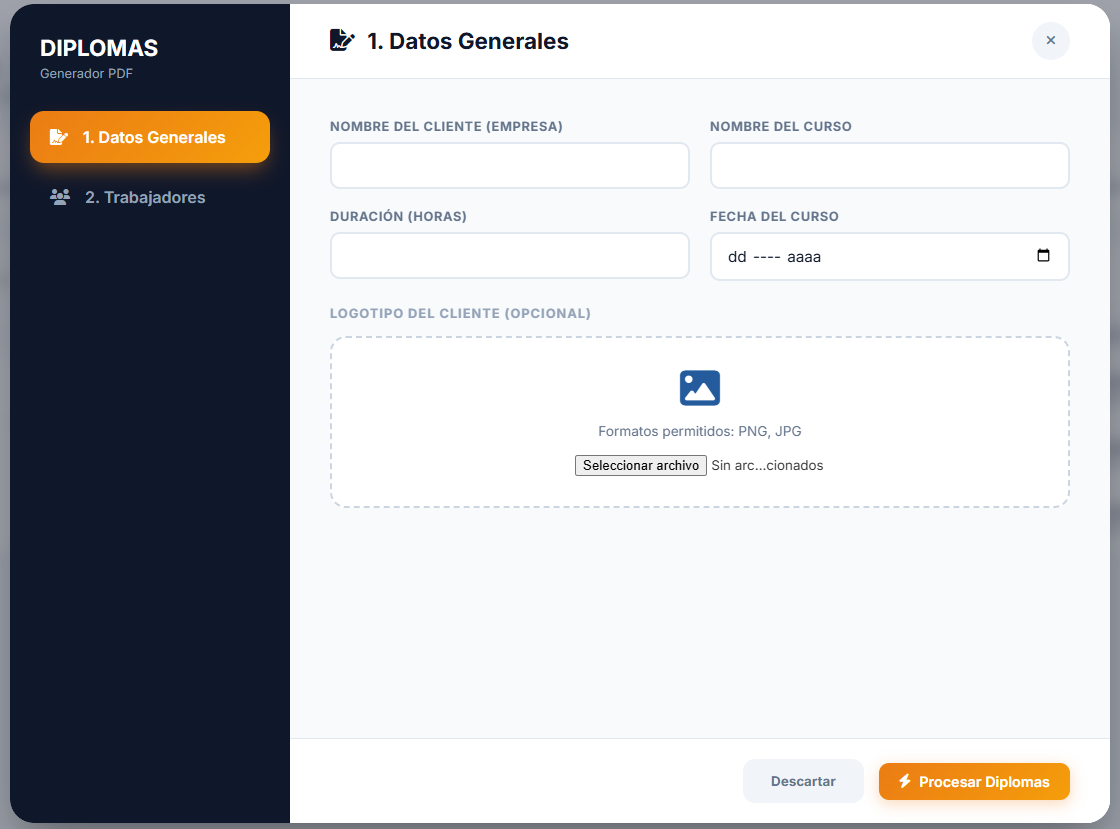Click into the Duración (Horas) field
Screen dimensions: 1120x829
(x=509, y=256)
